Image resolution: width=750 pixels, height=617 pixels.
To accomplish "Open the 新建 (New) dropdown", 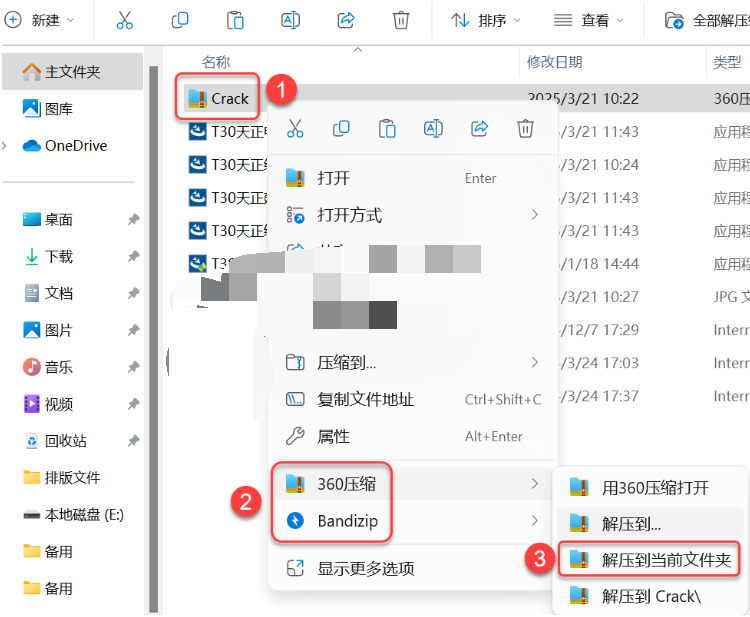I will (39, 21).
